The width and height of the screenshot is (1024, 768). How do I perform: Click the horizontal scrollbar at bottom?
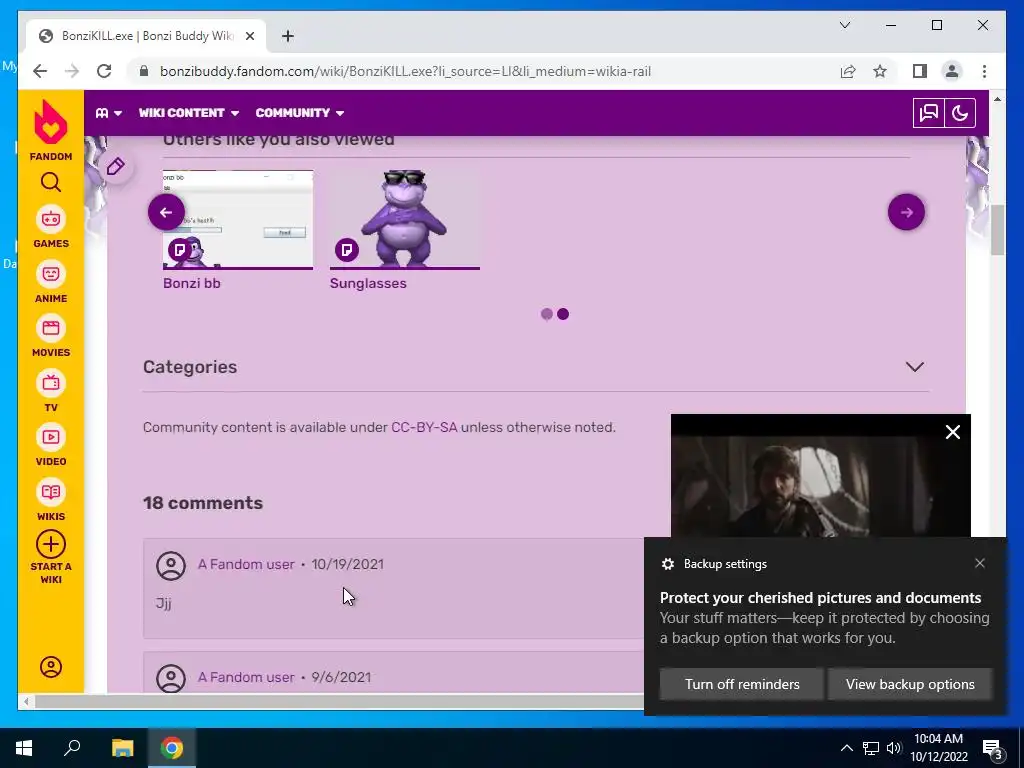pos(340,701)
